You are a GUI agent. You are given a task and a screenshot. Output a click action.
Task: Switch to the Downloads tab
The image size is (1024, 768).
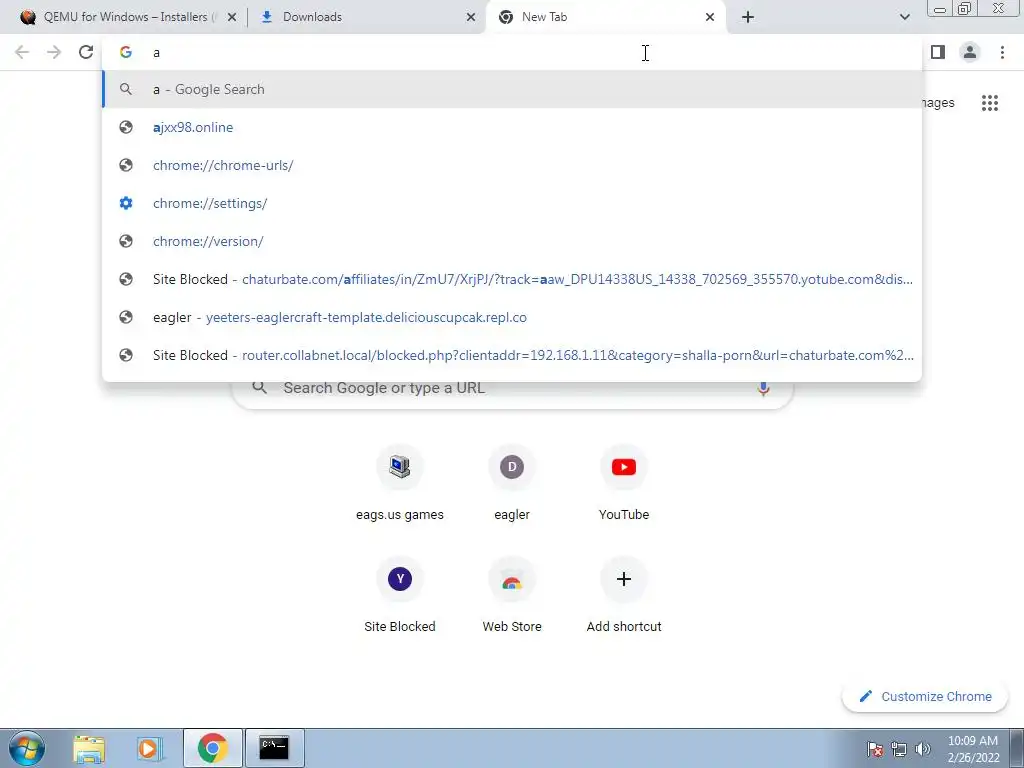tap(366, 17)
